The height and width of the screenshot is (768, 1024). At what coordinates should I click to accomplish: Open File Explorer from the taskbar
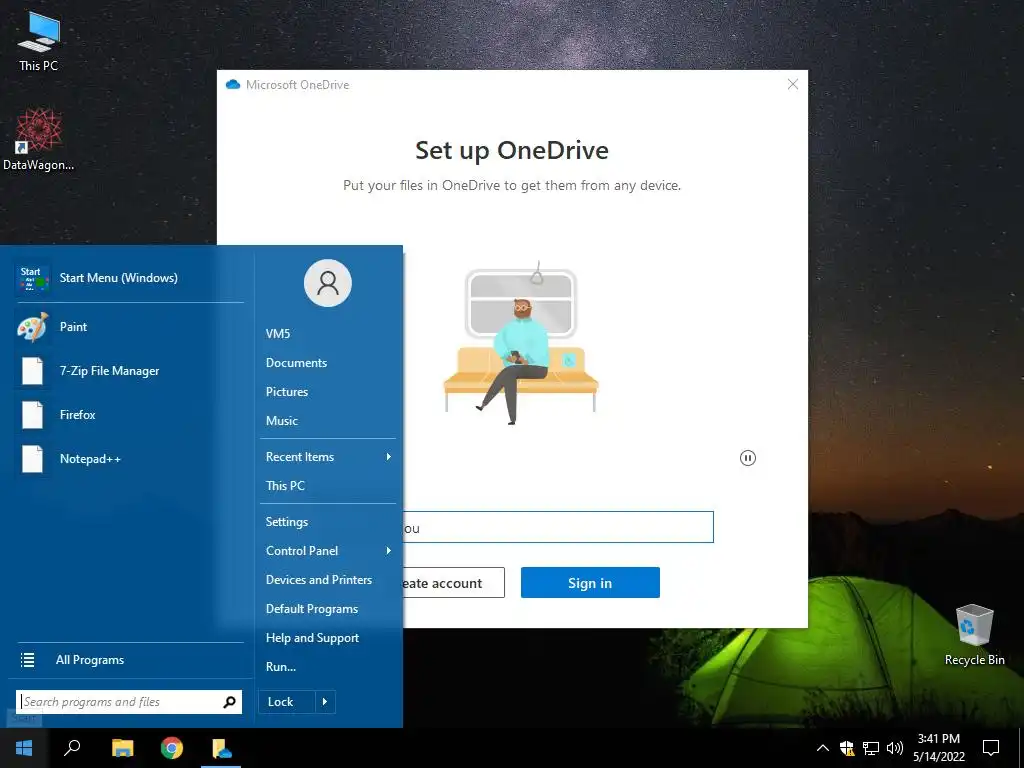pos(122,748)
